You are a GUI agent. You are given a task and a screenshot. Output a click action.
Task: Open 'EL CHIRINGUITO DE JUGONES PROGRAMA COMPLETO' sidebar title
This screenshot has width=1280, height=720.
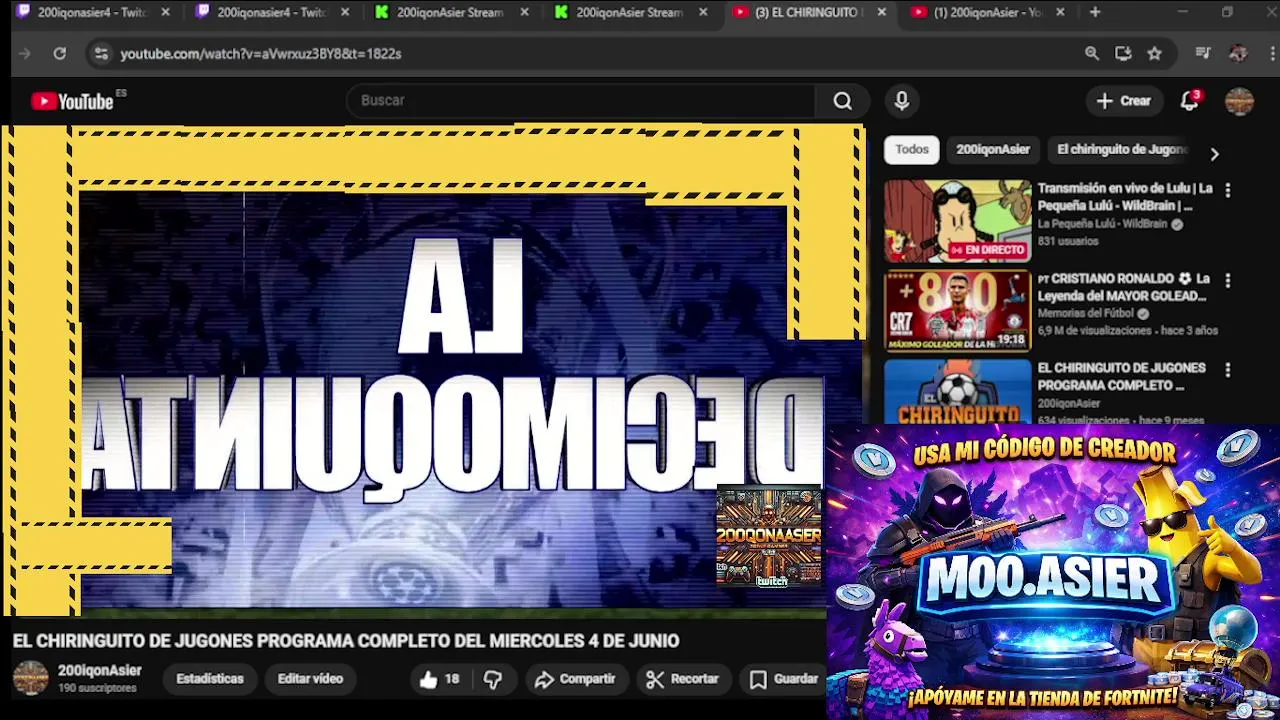[x=1122, y=377]
